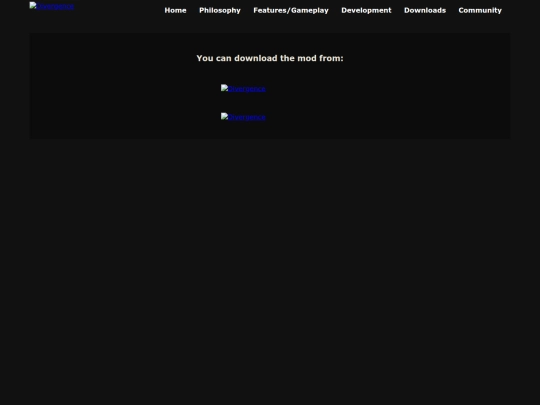Image resolution: width=540 pixels, height=405 pixels.
Task: Open the Philosophy nav item
Action: (x=220, y=10)
